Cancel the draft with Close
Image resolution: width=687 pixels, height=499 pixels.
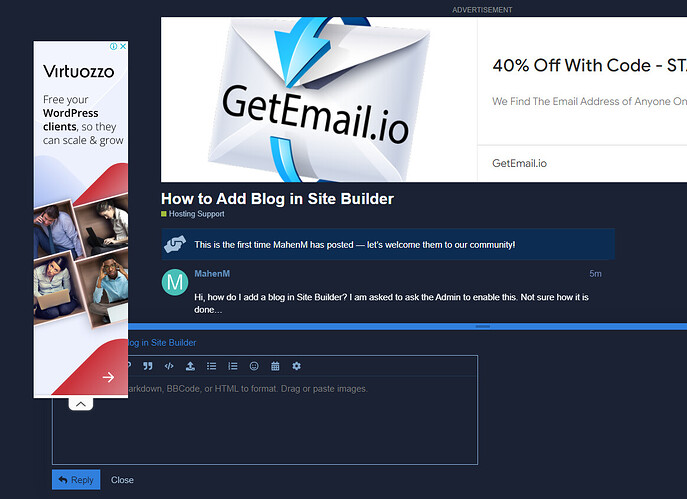[x=122, y=480]
